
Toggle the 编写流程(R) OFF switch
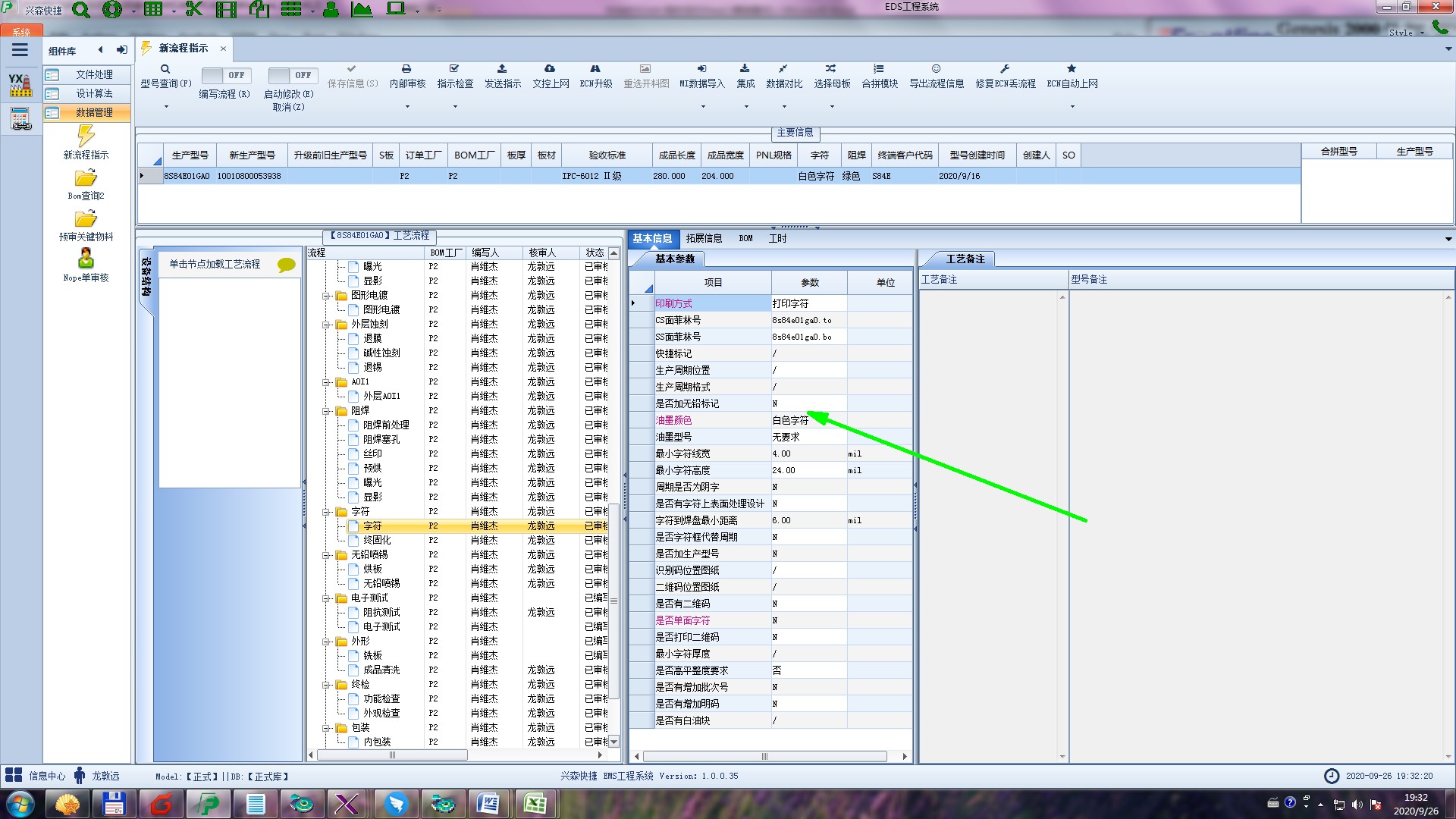point(225,75)
